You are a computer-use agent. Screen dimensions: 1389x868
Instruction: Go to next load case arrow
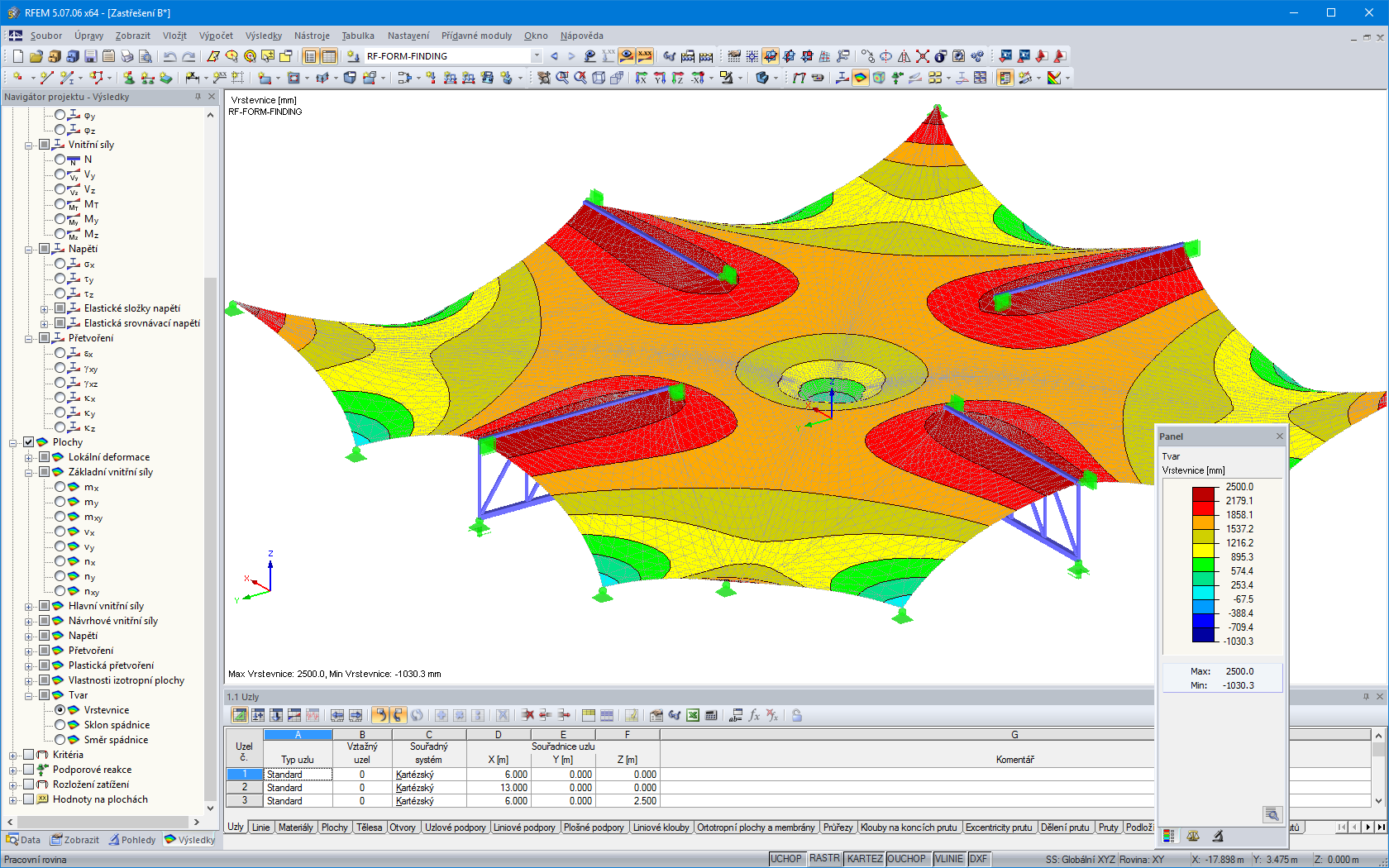click(571, 56)
